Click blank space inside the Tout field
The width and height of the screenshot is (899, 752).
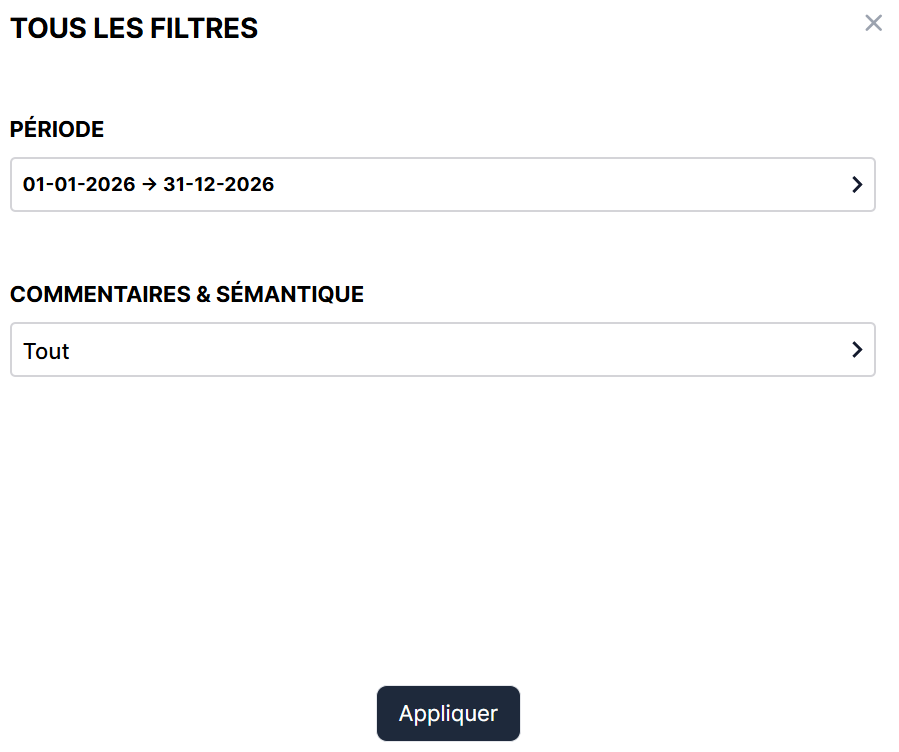(x=460, y=350)
